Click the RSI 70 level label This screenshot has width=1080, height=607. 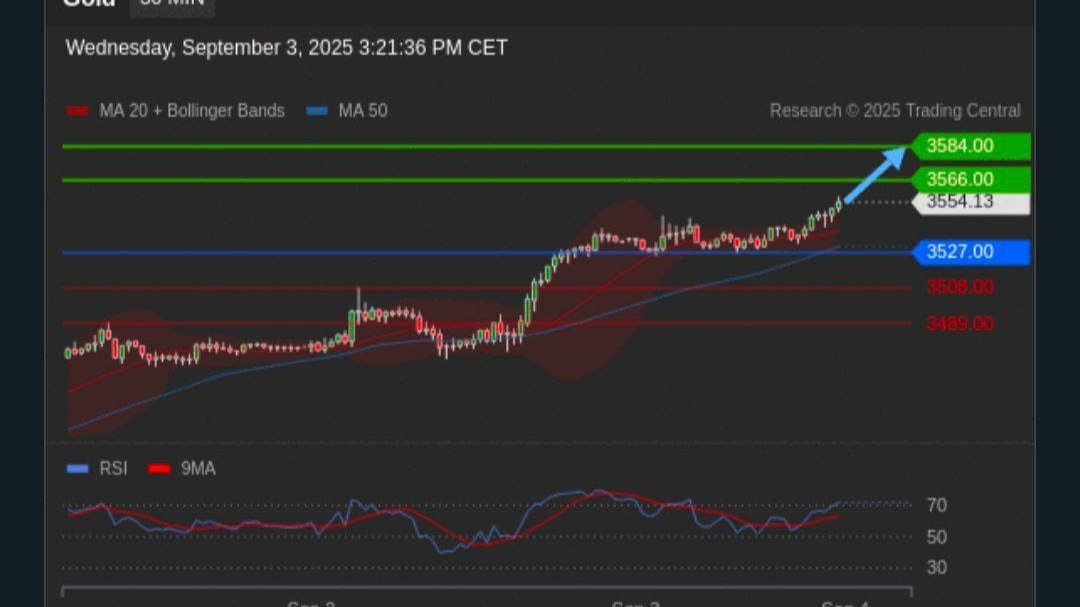click(937, 505)
